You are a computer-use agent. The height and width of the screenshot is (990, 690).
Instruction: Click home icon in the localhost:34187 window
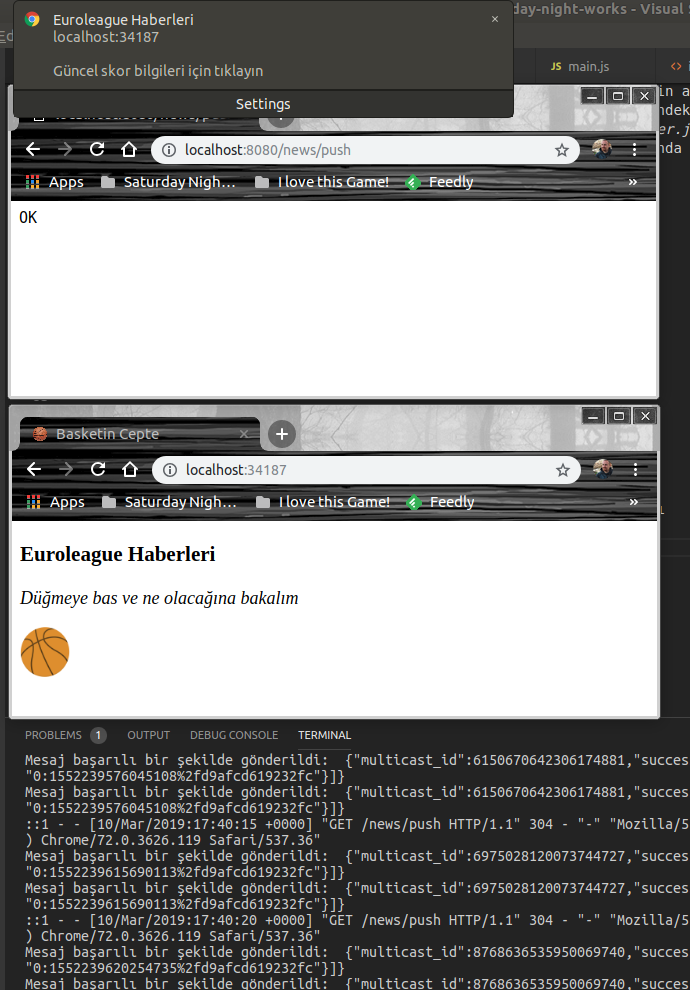pos(130,470)
